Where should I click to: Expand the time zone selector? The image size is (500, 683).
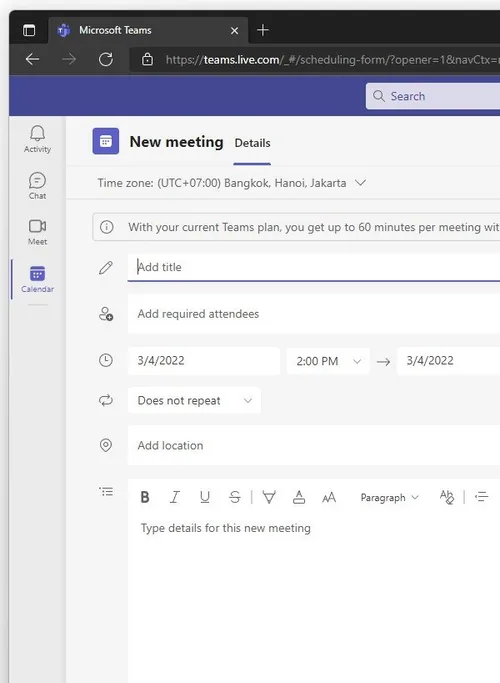pyautogui.click(x=361, y=183)
